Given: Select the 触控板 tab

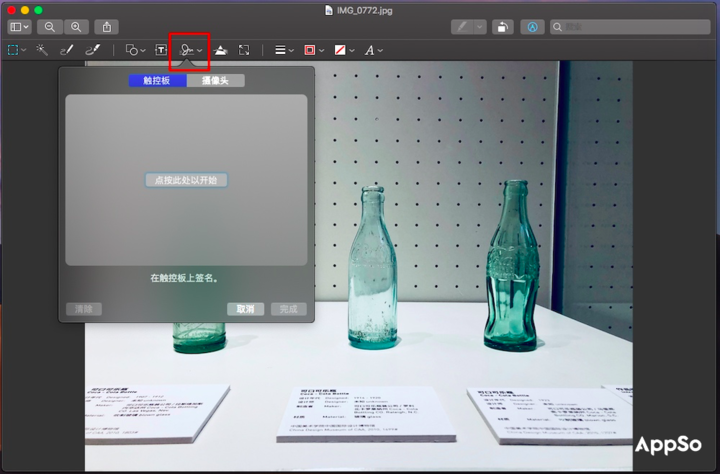Looking at the screenshot, I should [157, 80].
